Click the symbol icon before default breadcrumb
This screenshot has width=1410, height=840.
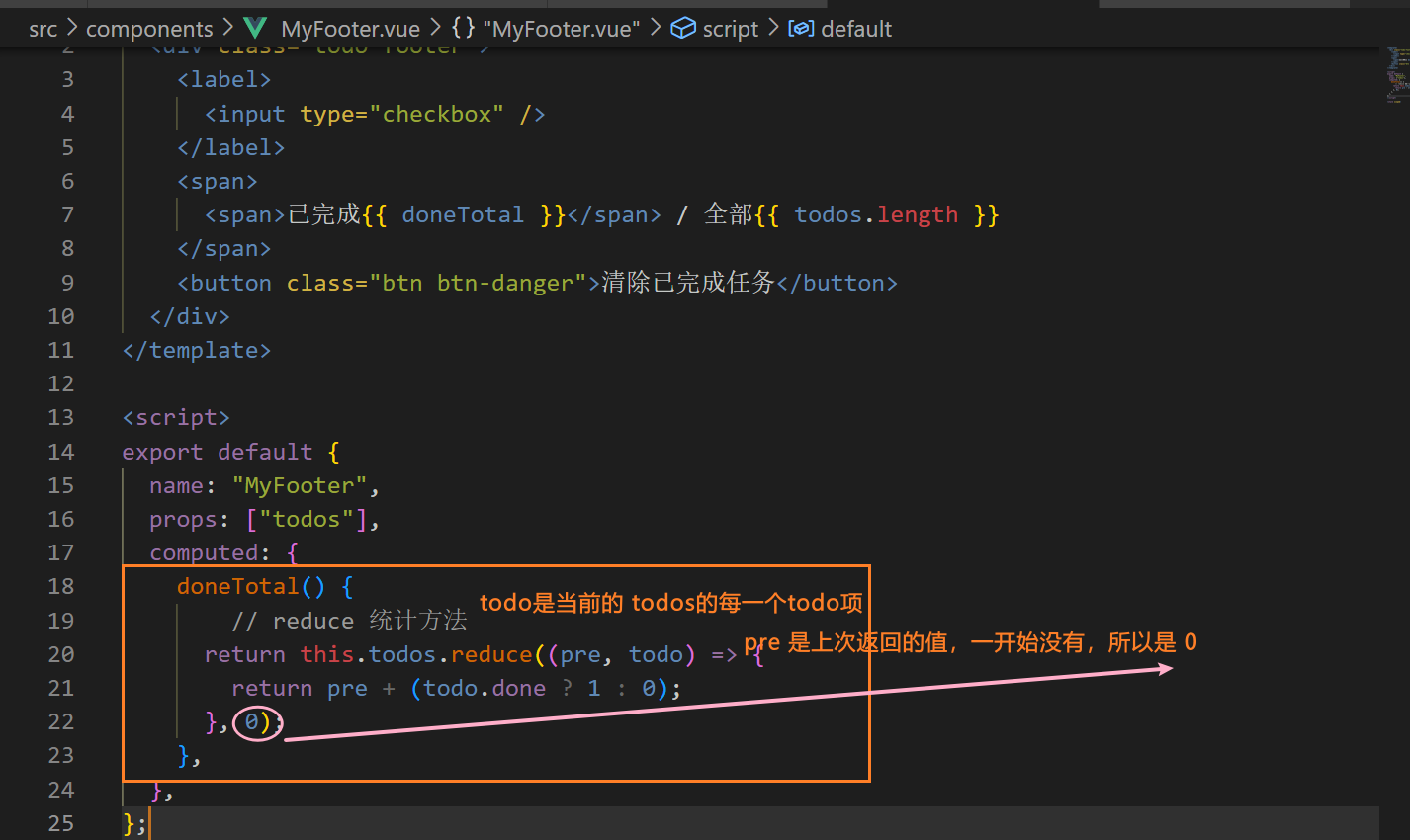pos(801,29)
